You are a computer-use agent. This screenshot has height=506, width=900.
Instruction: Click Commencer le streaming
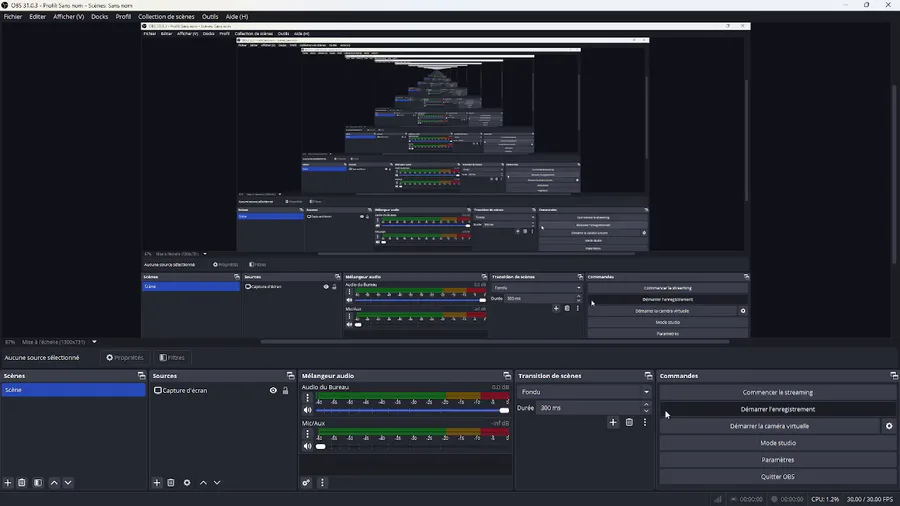click(778, 392)
